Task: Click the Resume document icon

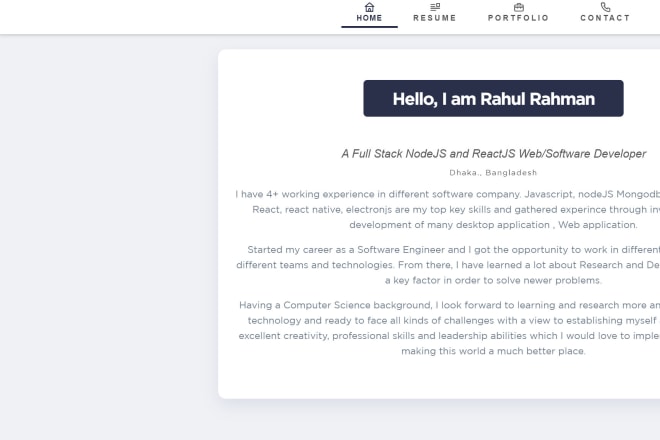Action: [434, 7]
